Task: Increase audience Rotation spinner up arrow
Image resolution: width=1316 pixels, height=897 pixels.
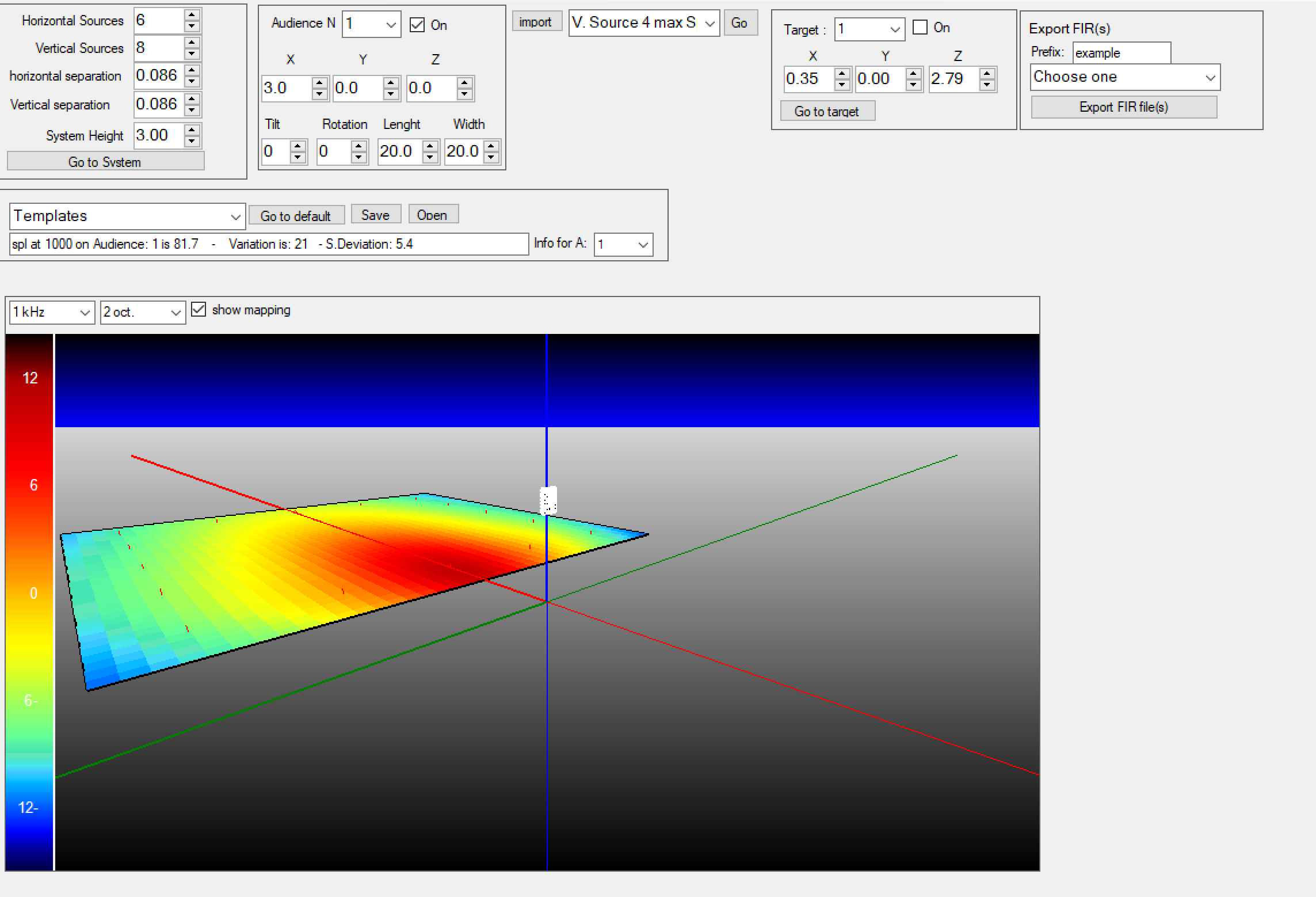Action: click(358, 146)
